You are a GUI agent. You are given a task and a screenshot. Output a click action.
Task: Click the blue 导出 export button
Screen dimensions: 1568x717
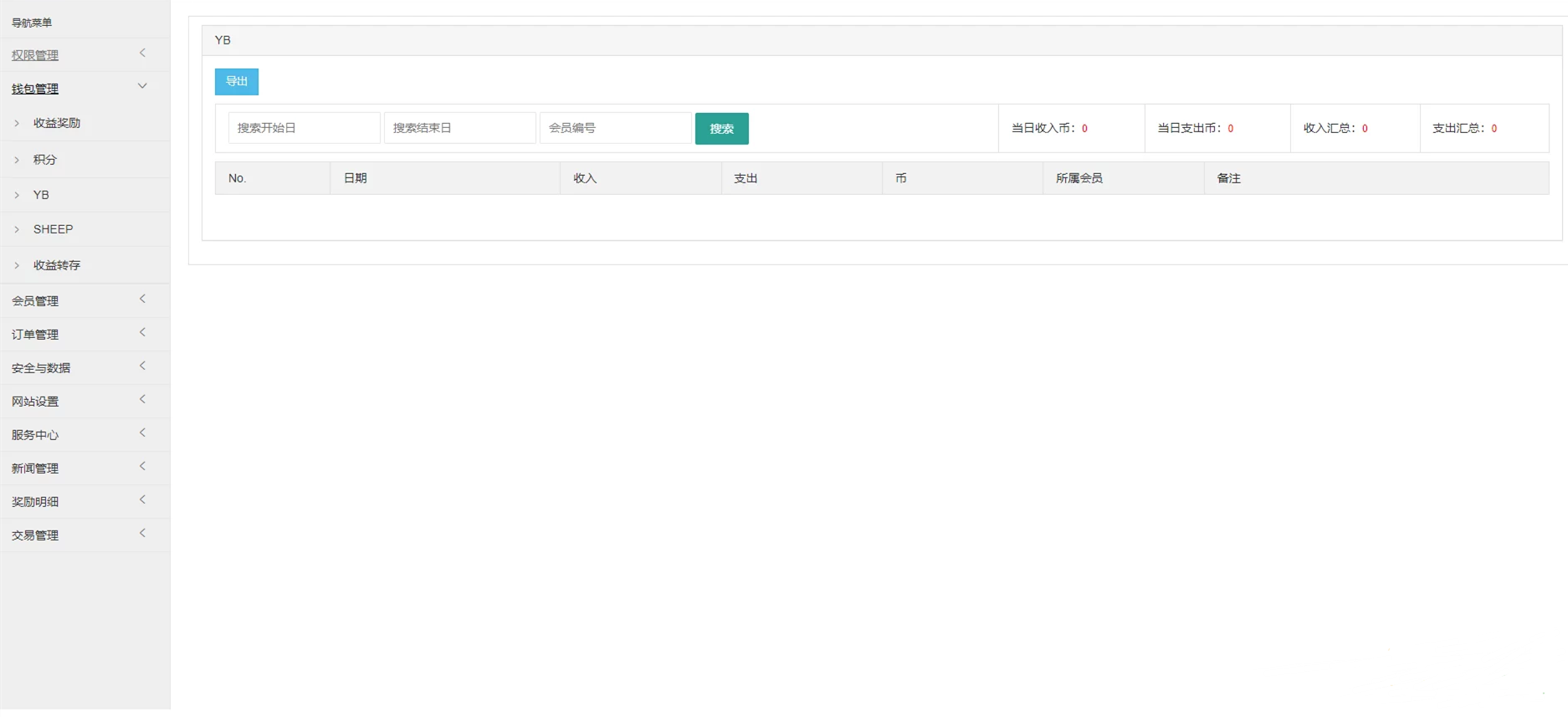click(237, 82)
